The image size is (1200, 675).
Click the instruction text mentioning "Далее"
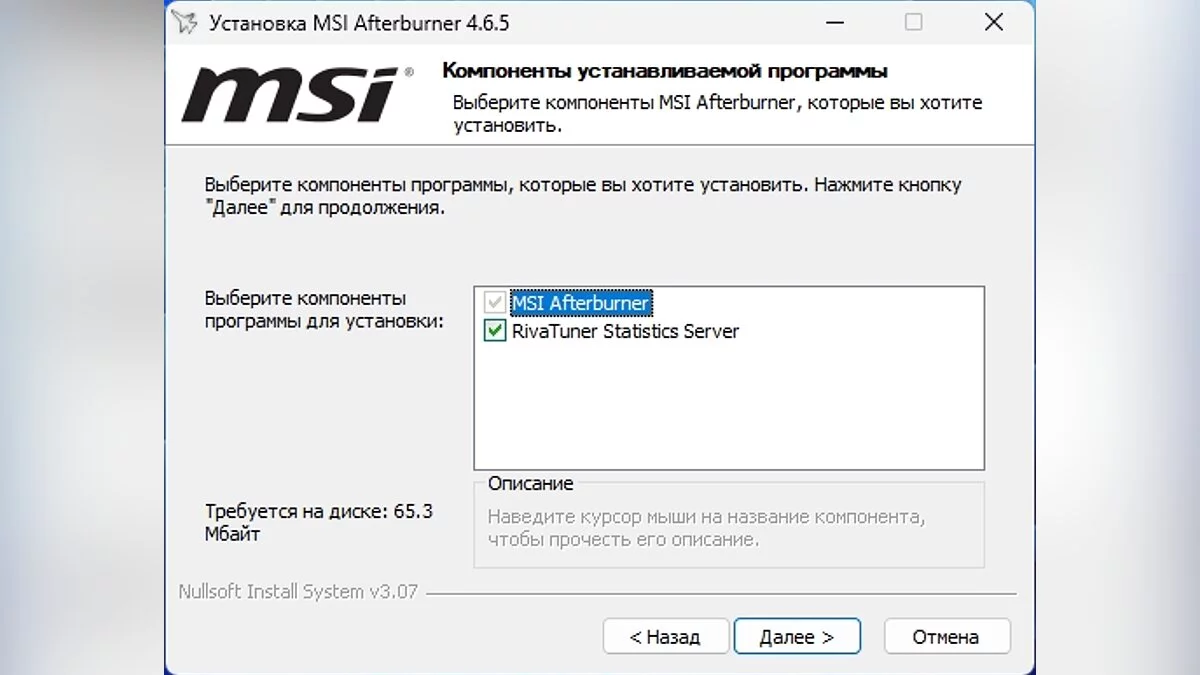(583, 196)
